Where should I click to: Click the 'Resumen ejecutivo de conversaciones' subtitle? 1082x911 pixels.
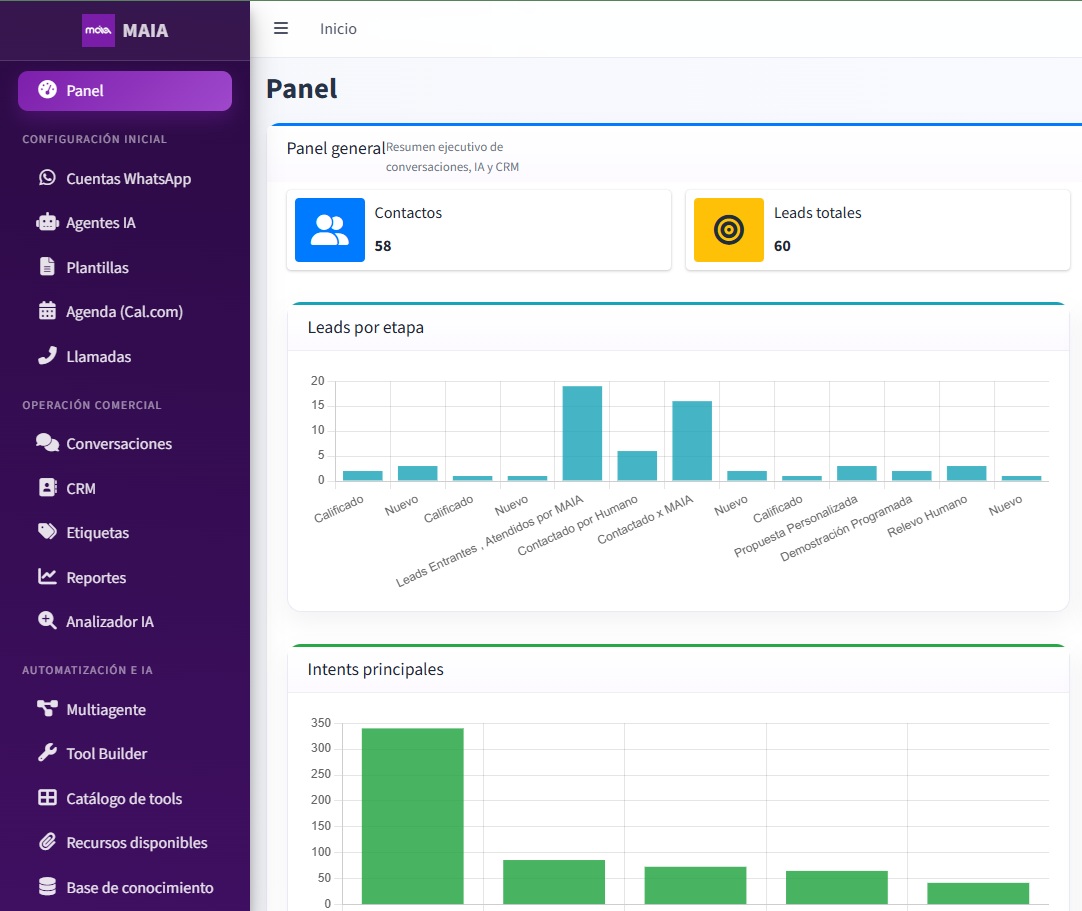[452, 157]
